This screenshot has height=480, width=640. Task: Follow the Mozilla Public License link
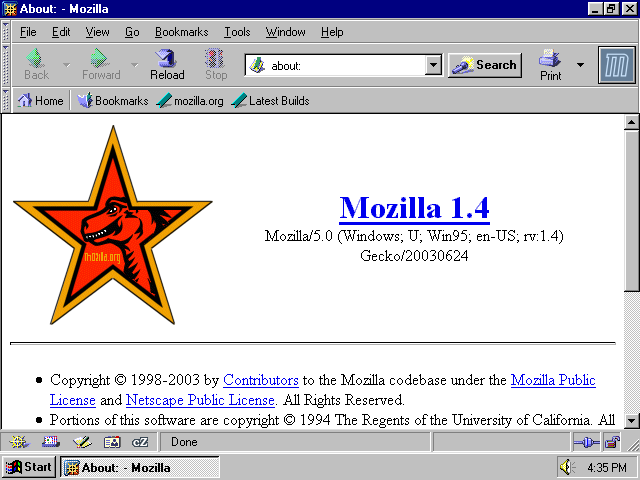click(x=552, y=380)
